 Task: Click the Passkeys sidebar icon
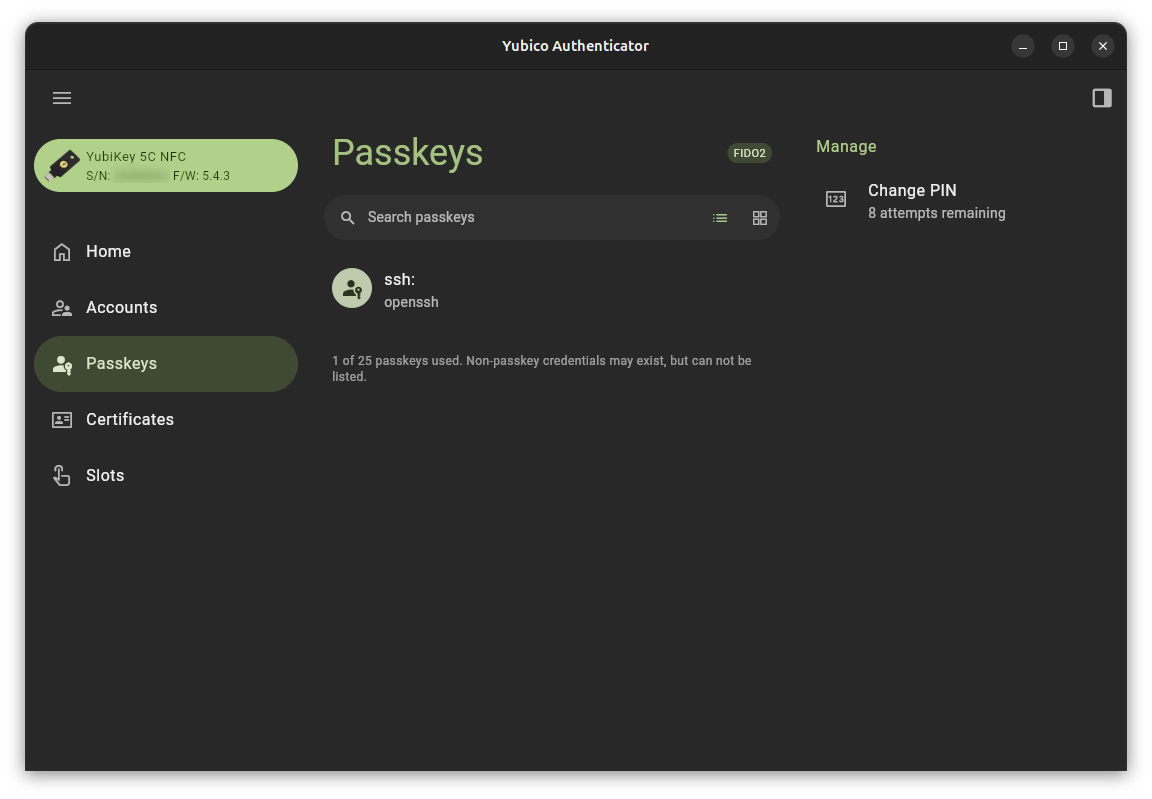tap(61, 364)
